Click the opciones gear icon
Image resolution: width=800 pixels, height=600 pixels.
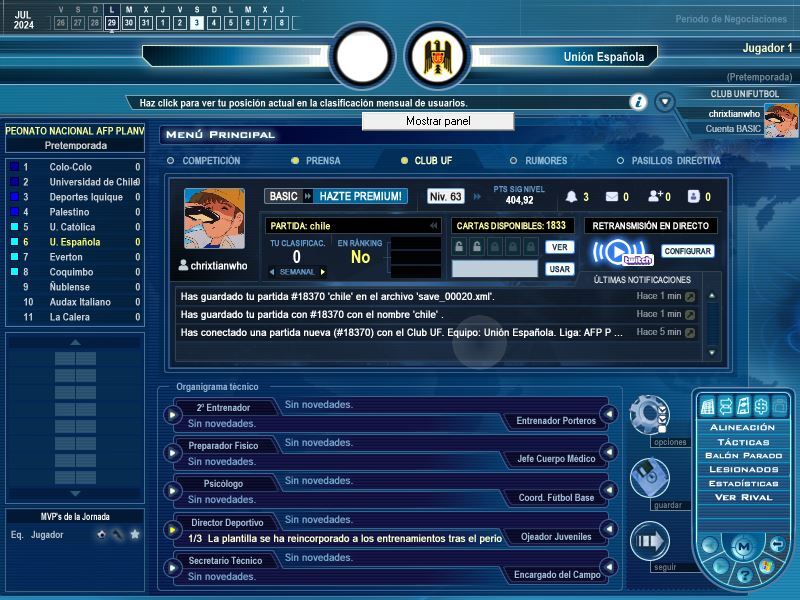(649, 414)
